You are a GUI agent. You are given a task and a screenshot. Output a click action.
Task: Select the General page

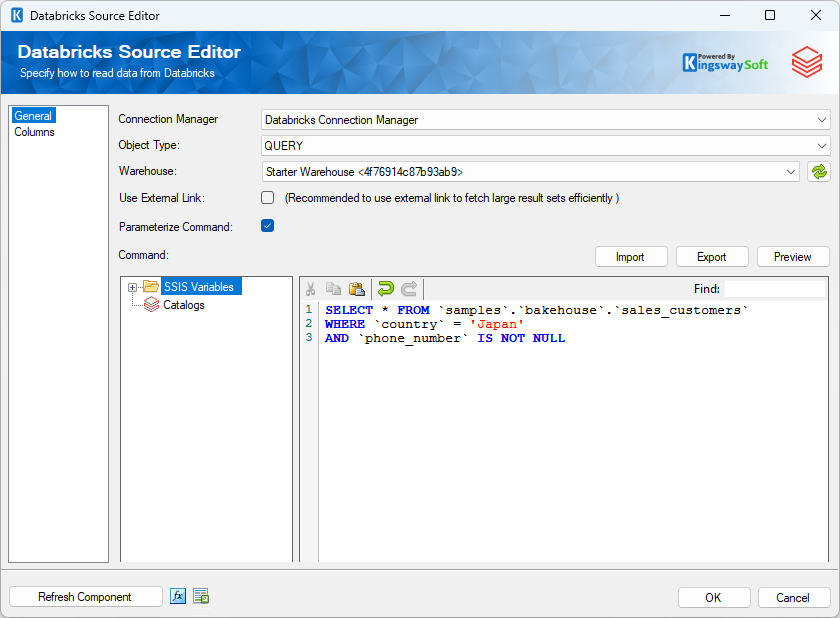(x=33, y=116)
